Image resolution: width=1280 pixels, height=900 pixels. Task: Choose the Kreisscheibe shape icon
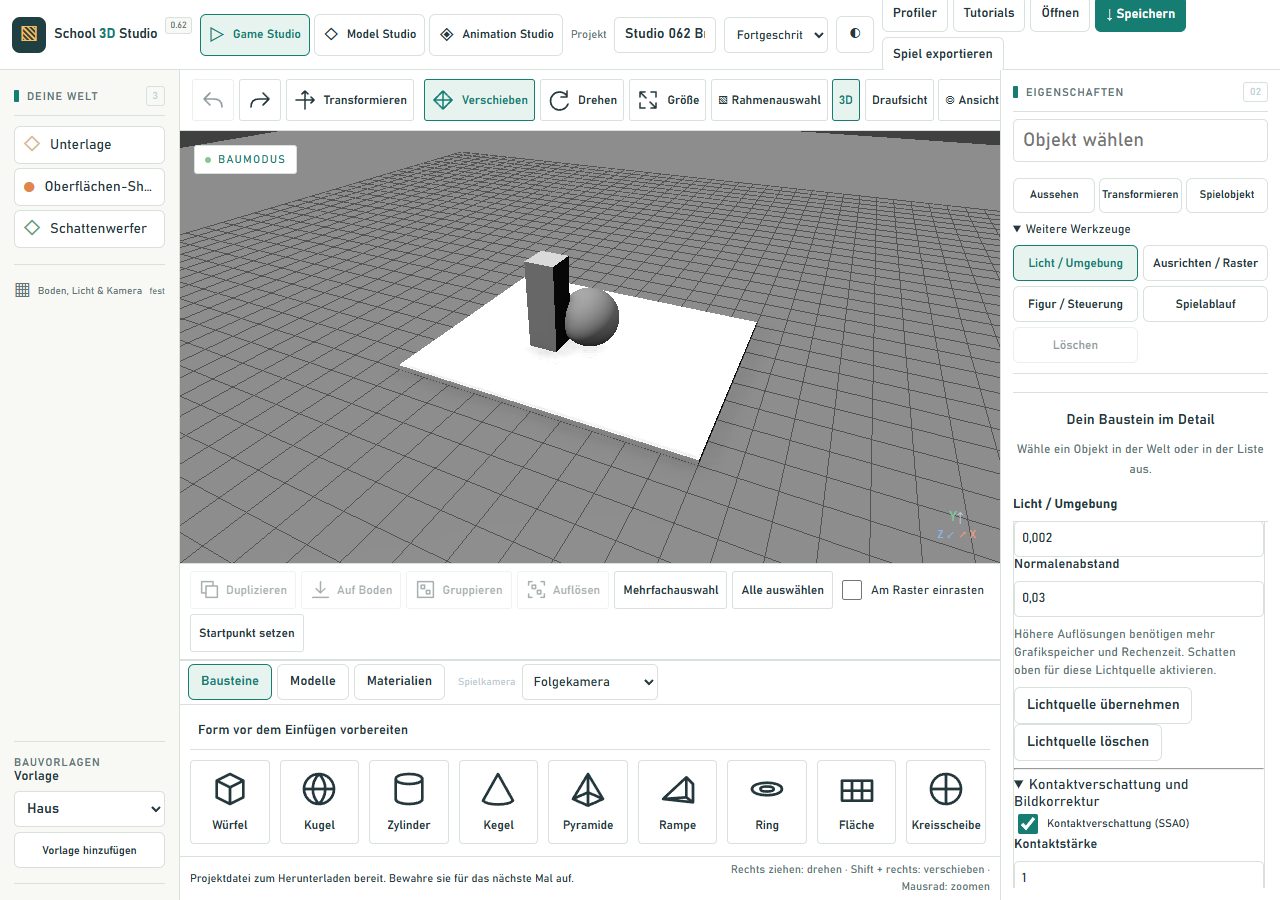click(x=946, y=801)
